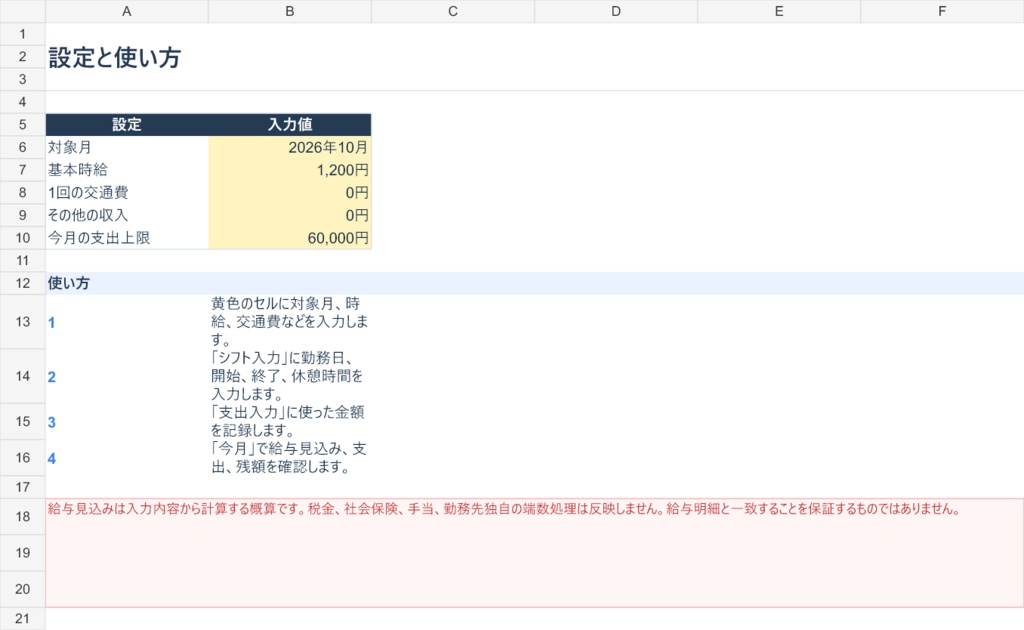Select the 2026年10月 input cell
The height and width of the screenshot is (630, 1024).
(290, 148)
